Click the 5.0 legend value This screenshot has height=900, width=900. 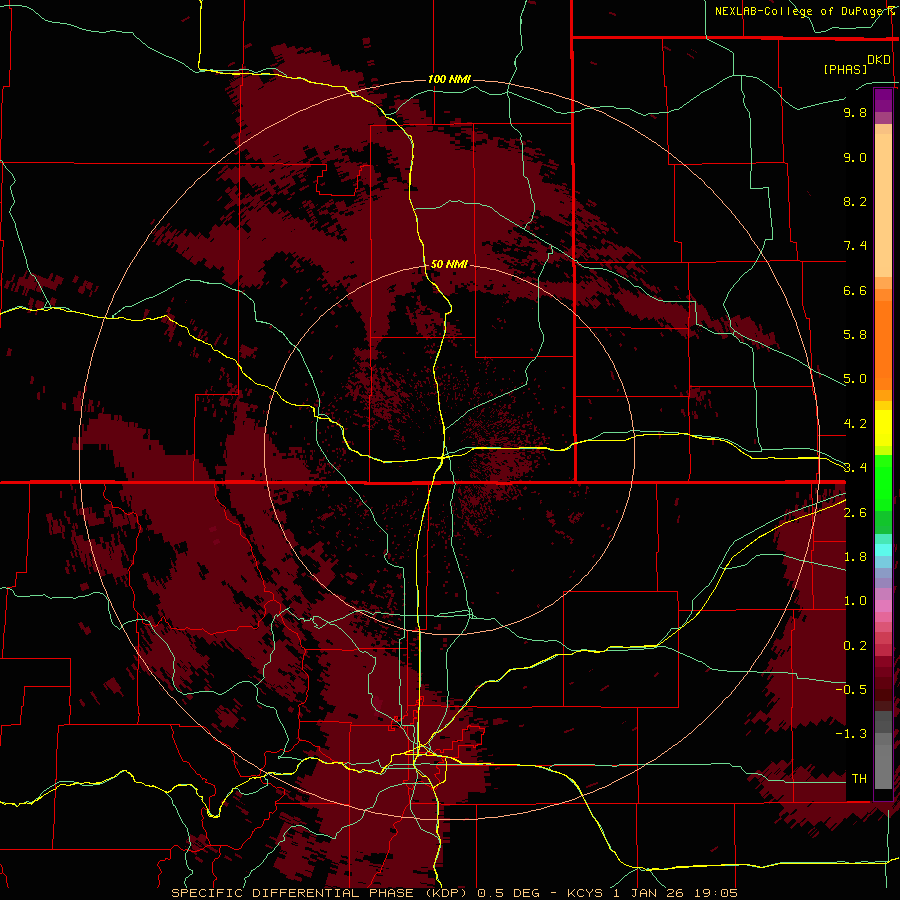[x=855, y=379]
